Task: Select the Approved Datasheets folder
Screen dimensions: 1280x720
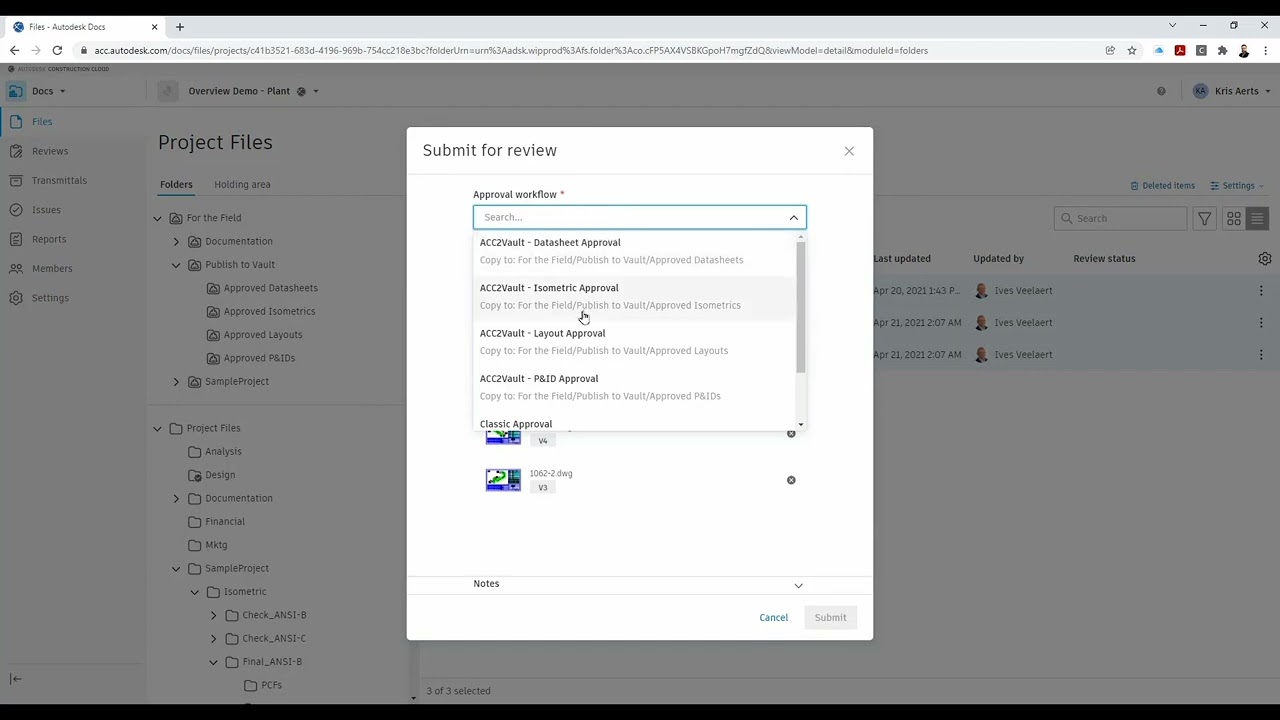Action: pyautogui.click(x=270, y=288)
